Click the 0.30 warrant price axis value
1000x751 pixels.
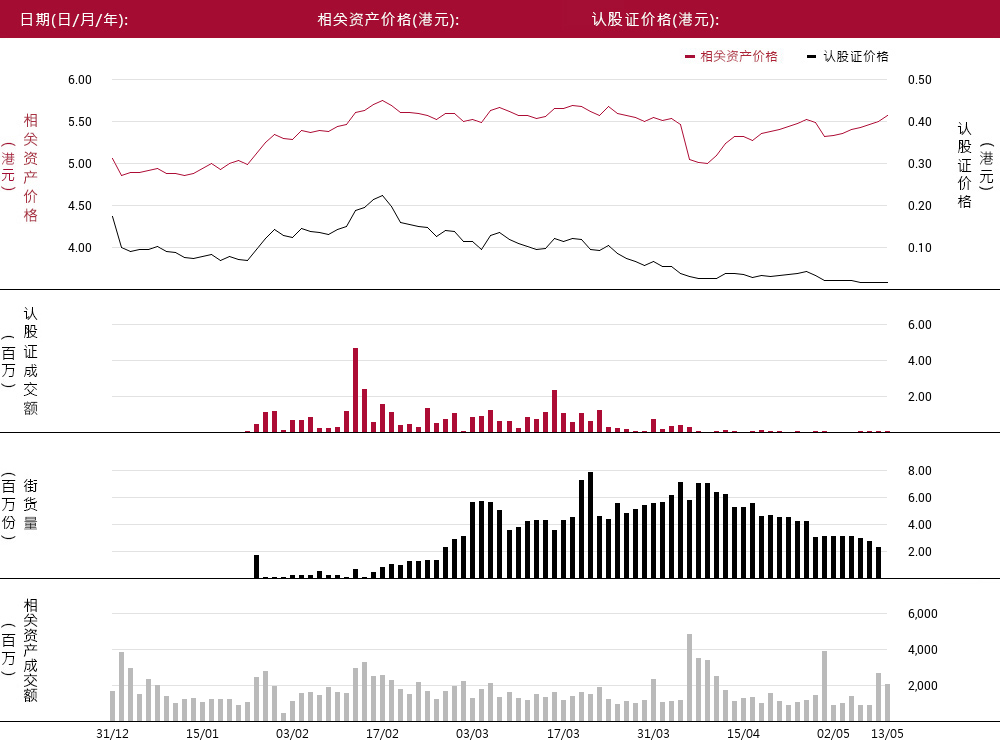[x=920, y=164]
